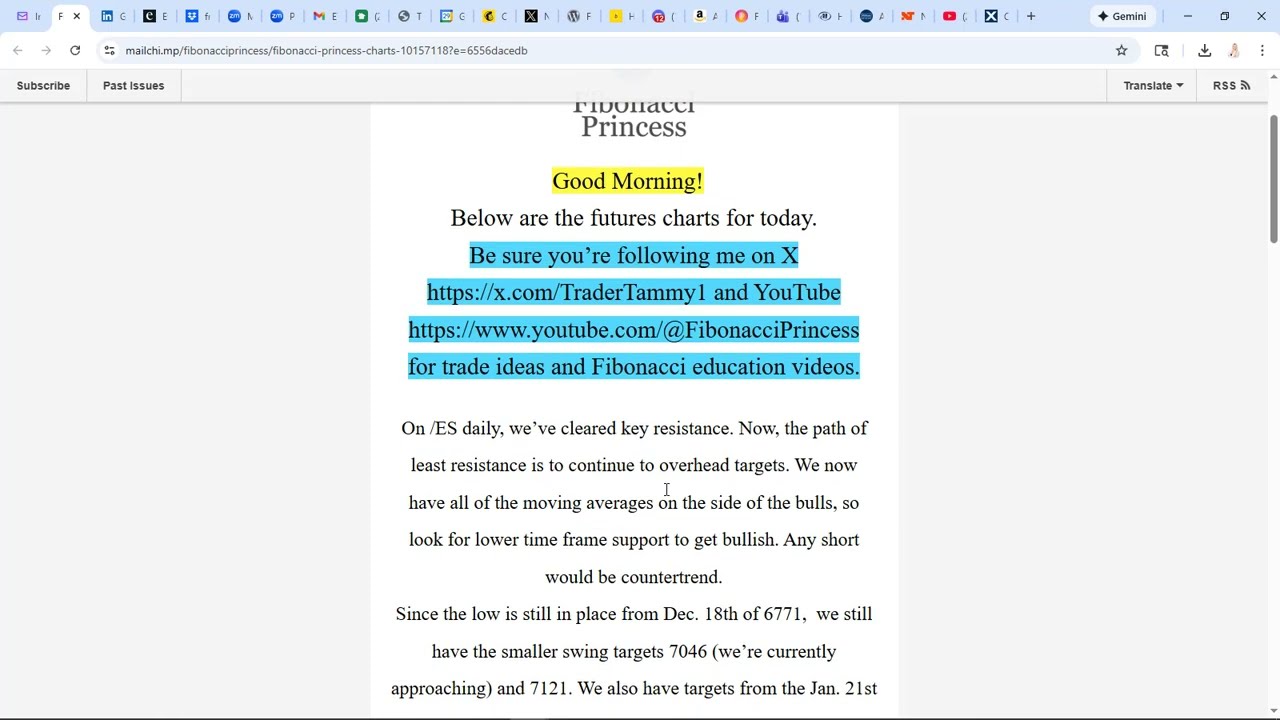Switch to the Dropbox tab
Image resolution: width=1280 pixels, height=720 pixels.
[x=198, y=16]
